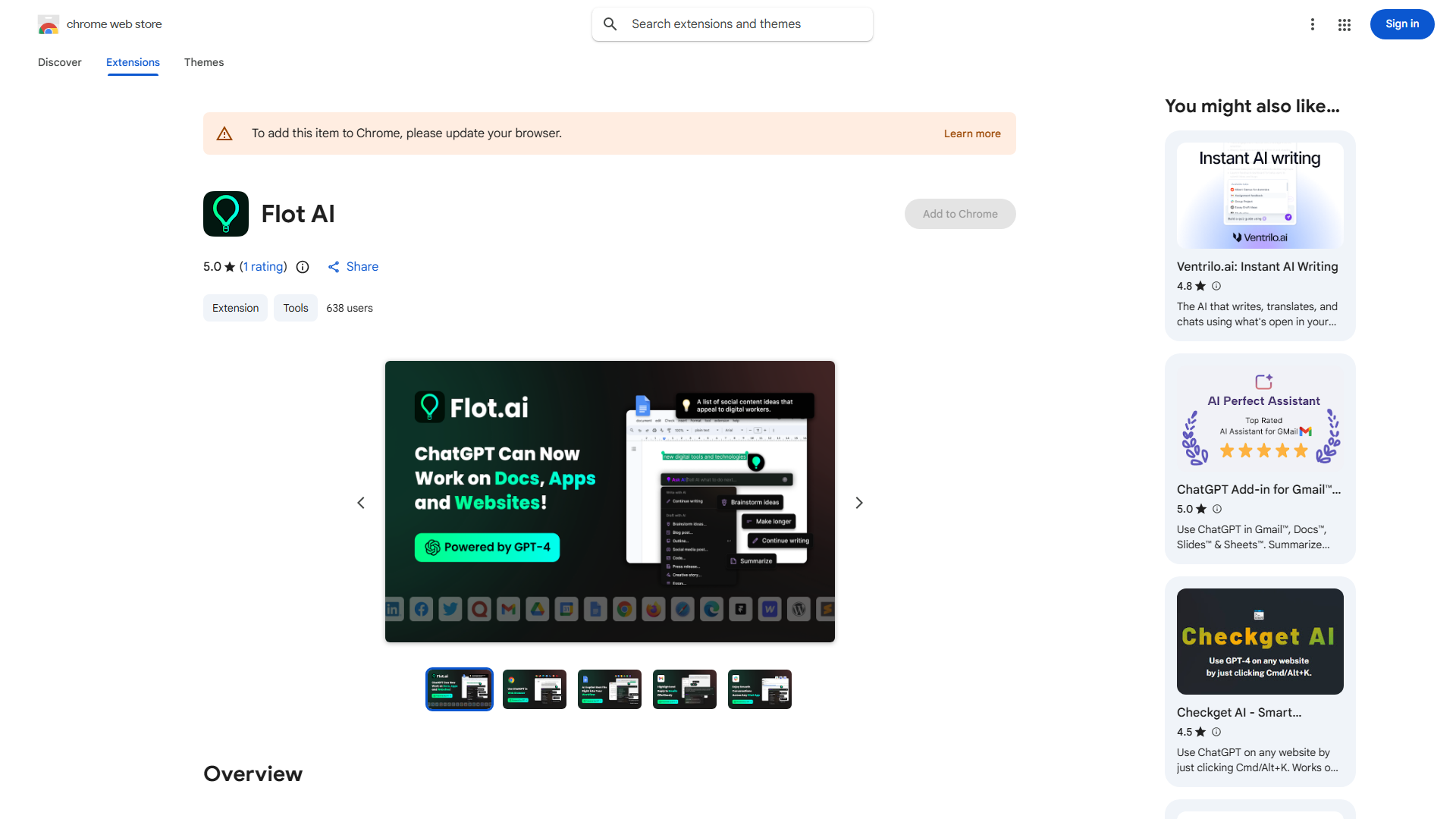Go back using the left carousel arrow
This screenshot has height=819, width=1456.
coord(361,502)
